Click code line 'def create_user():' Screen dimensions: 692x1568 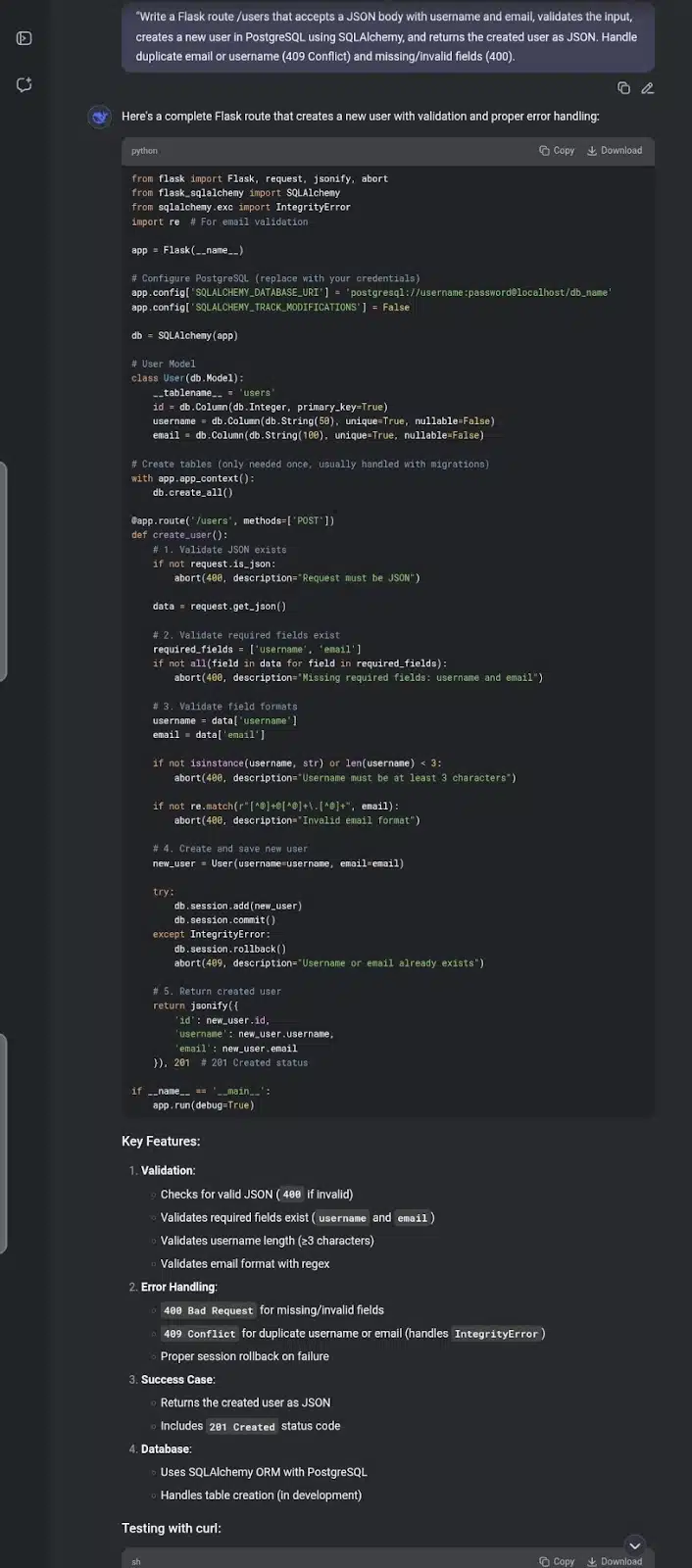pos(179,535)
